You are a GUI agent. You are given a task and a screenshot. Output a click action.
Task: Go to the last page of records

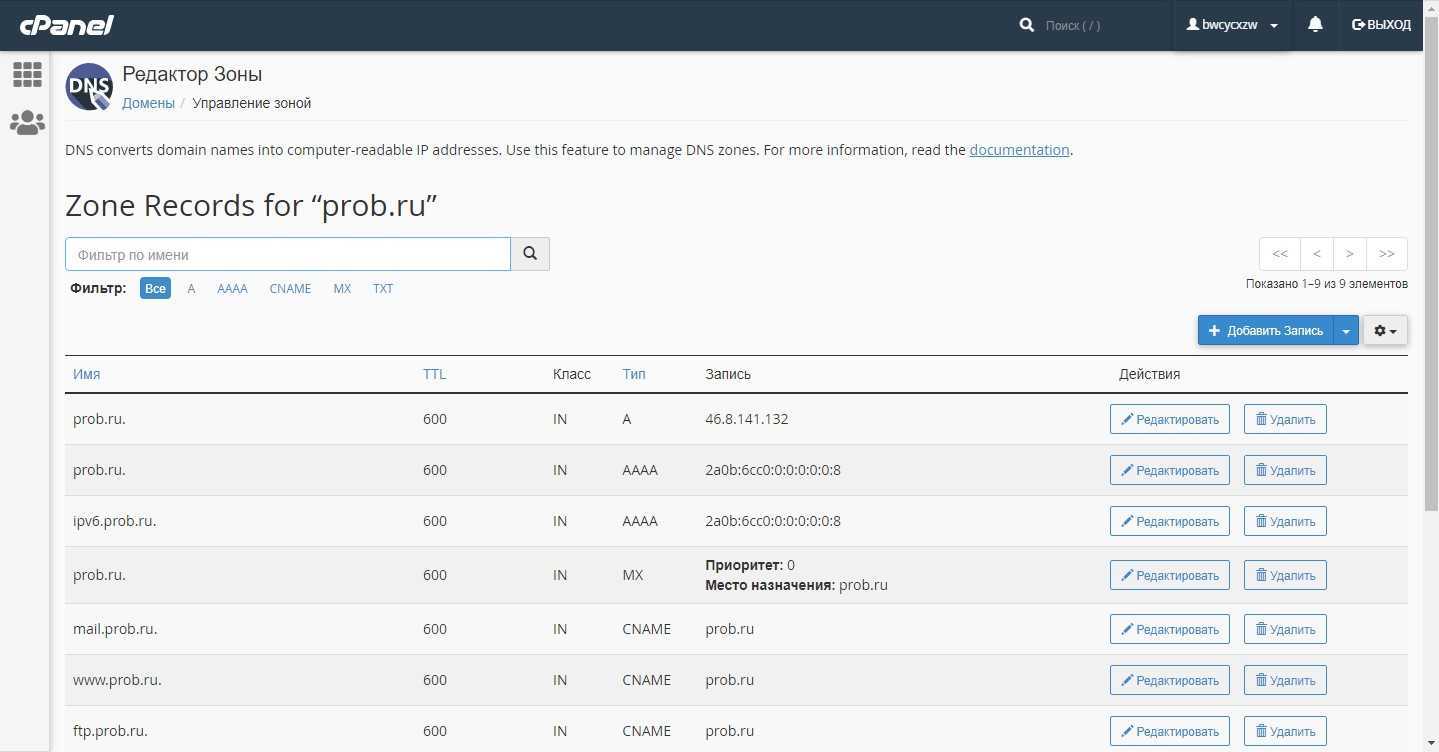1386,254
